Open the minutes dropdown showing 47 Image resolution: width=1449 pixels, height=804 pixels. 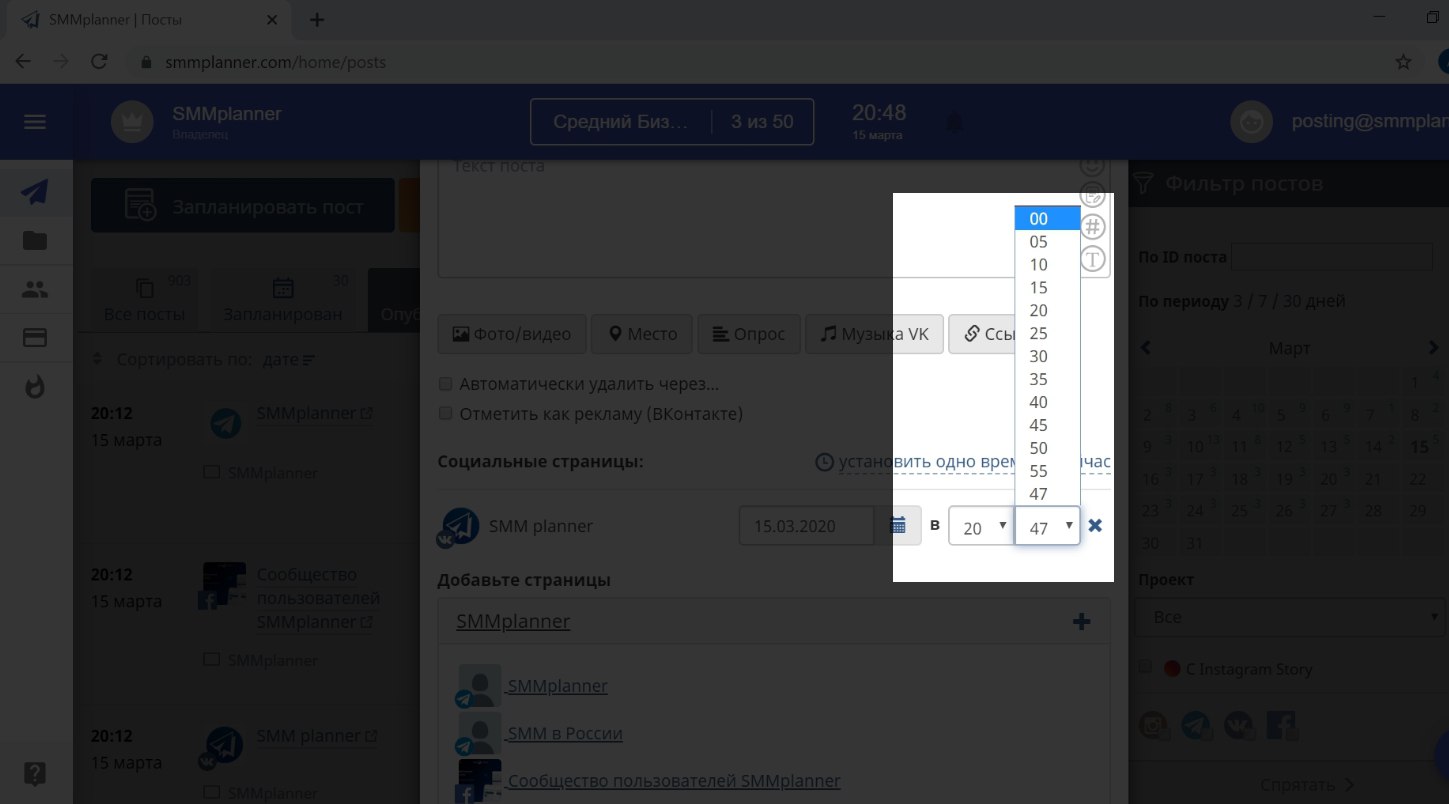tap(1048, 526)
